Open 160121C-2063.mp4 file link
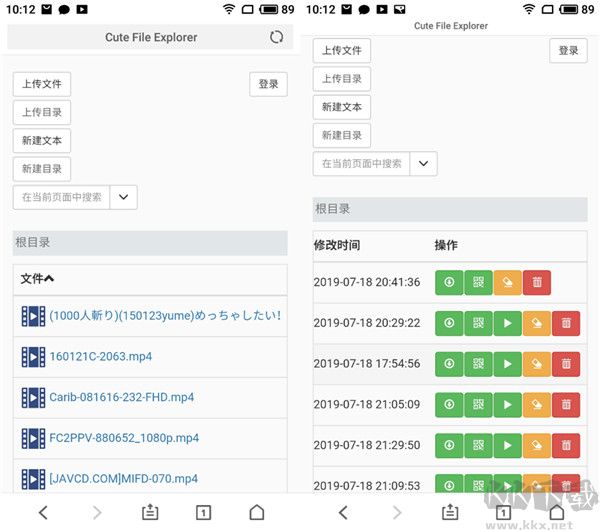This screenshot has width=600, height=532. click(x=101, y=357)
